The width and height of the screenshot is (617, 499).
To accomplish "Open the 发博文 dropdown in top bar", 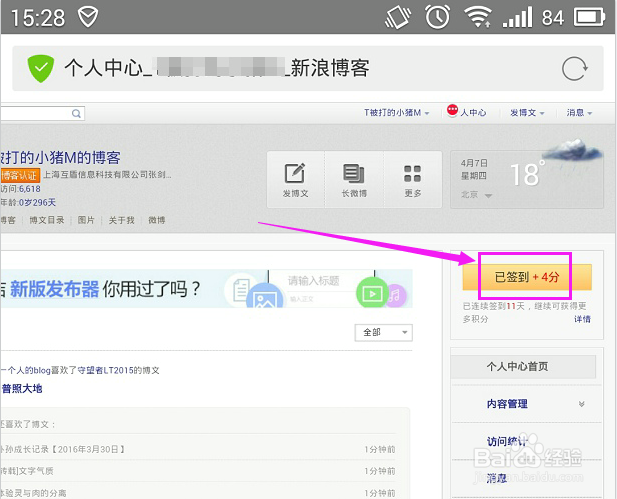I will tap(527, 113).
